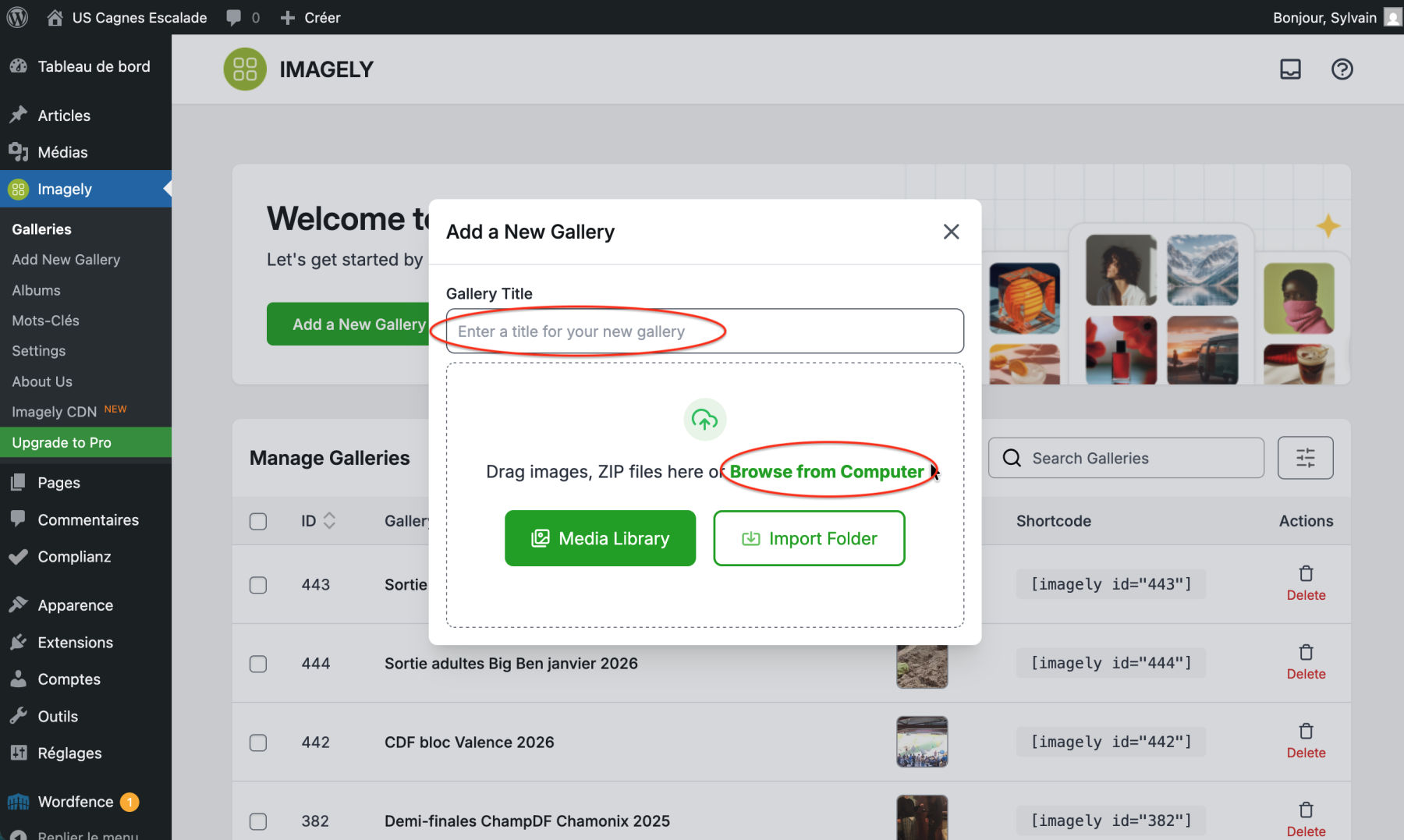This screenshot has width=1404, height=840.
Task: Click the Import Folder button
Action: (x=809, y=538)
